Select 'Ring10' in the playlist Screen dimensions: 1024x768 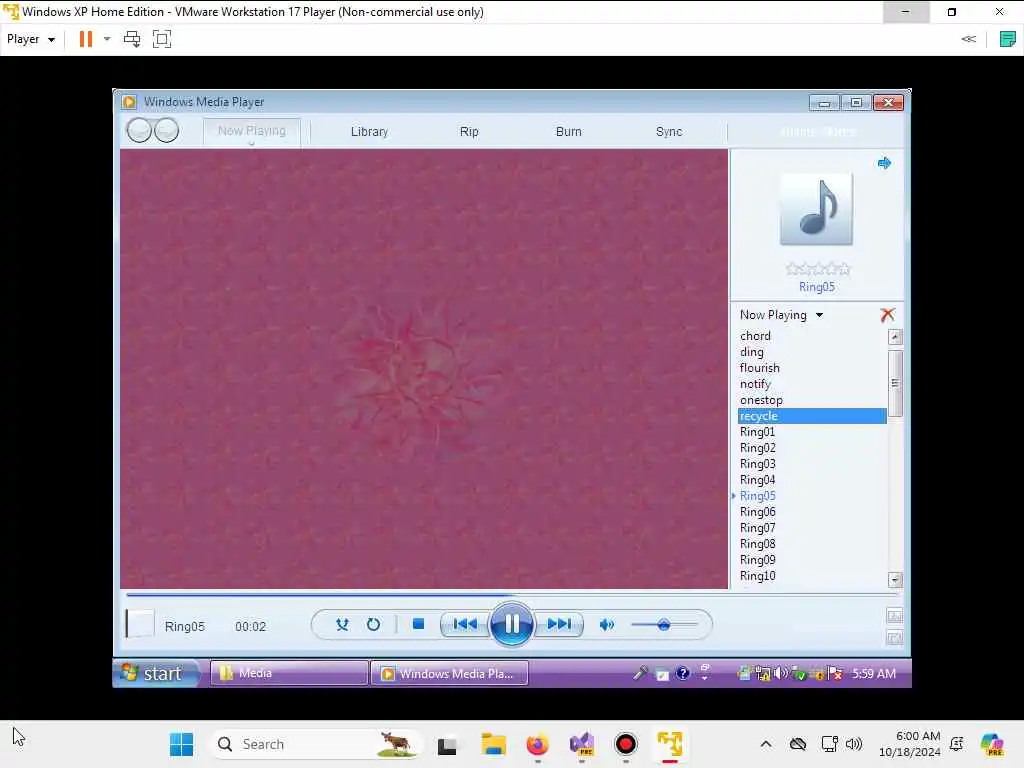(x=758, y=576)
